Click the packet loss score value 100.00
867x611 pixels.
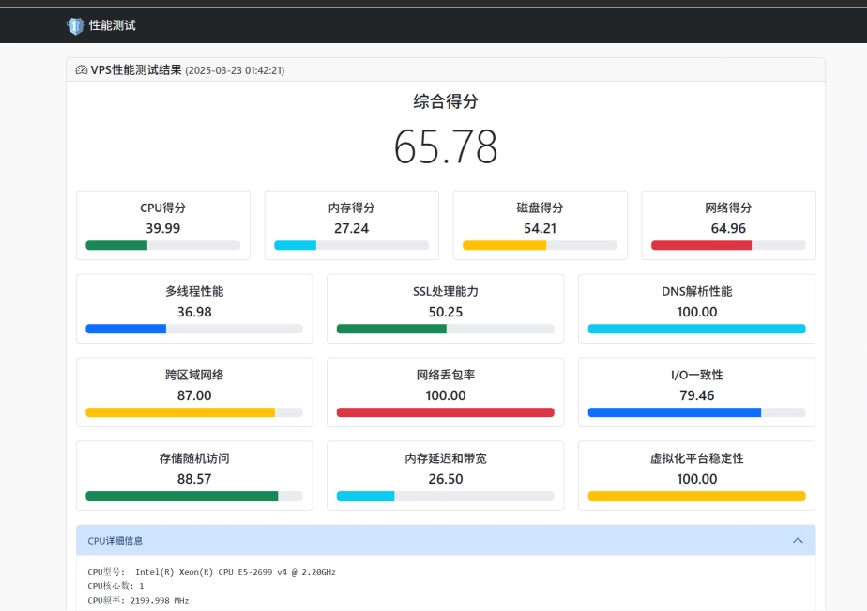click(x=446, y=395)
